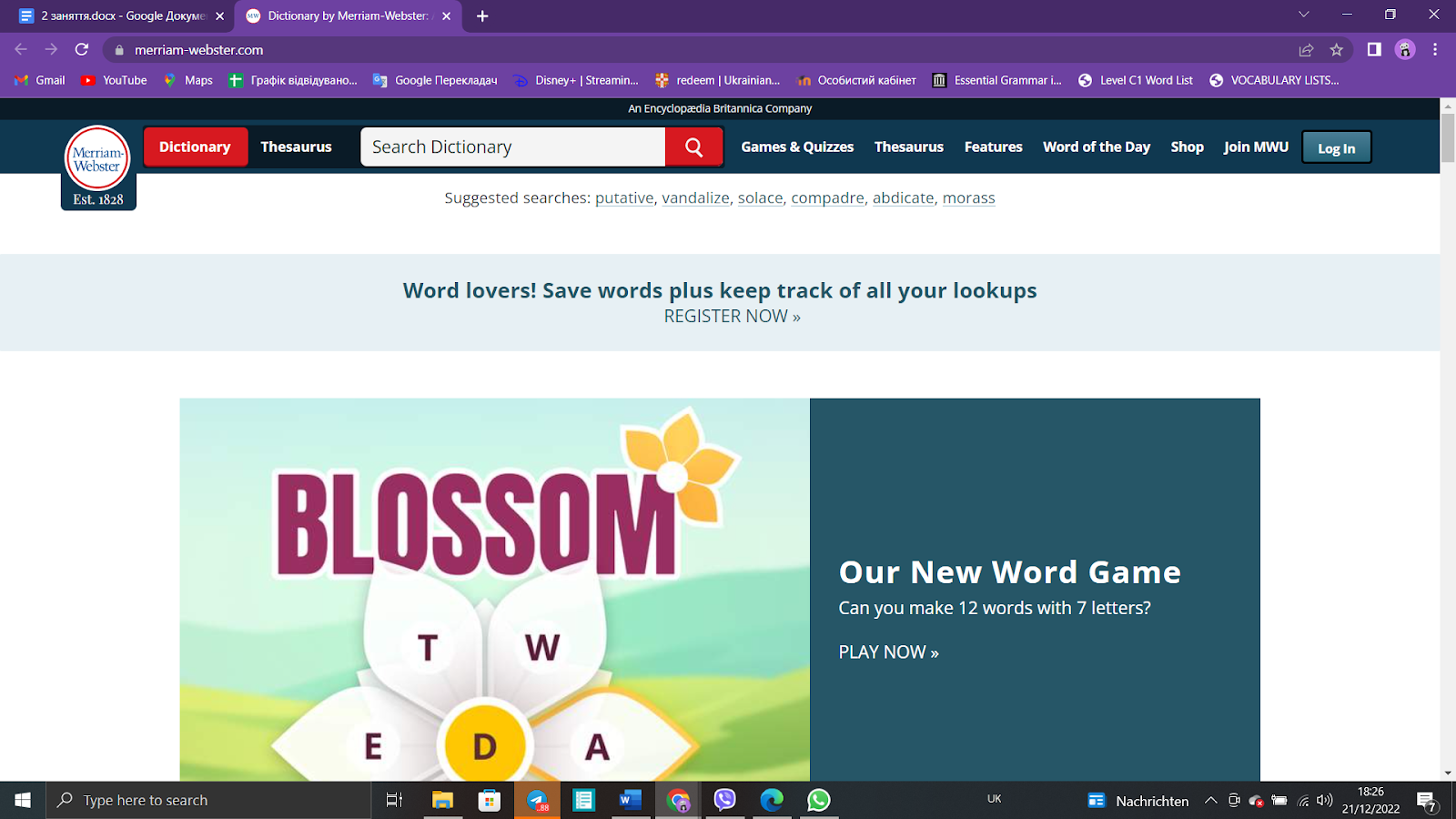Open suggested search putative
The image size is (1456, 819).
click(x=624, y=198)
